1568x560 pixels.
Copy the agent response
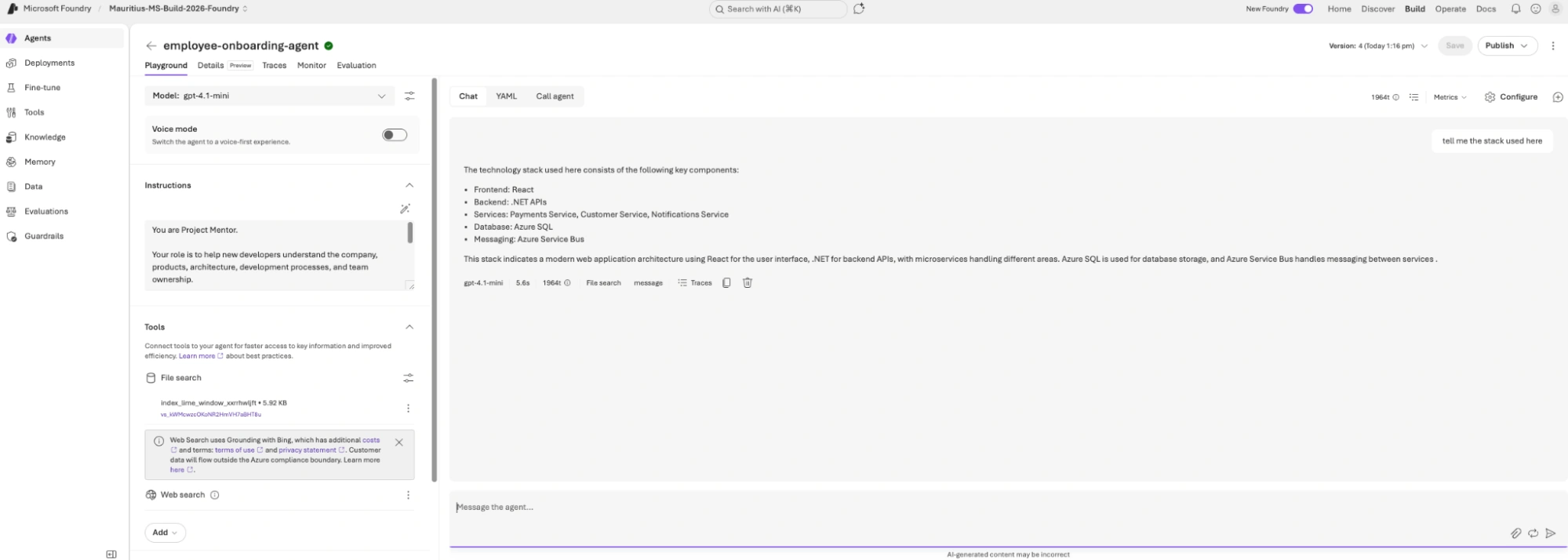coord(726,283)
